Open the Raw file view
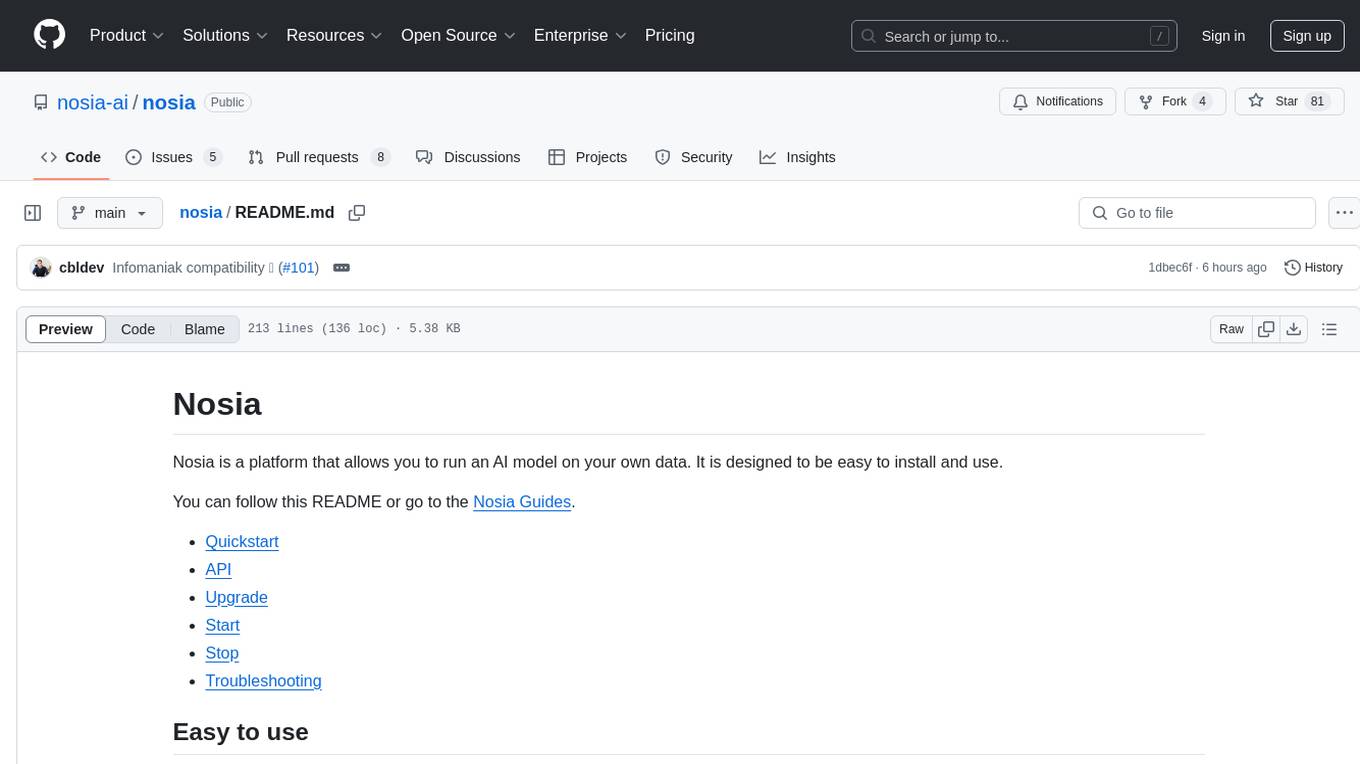 (1231, 329)
